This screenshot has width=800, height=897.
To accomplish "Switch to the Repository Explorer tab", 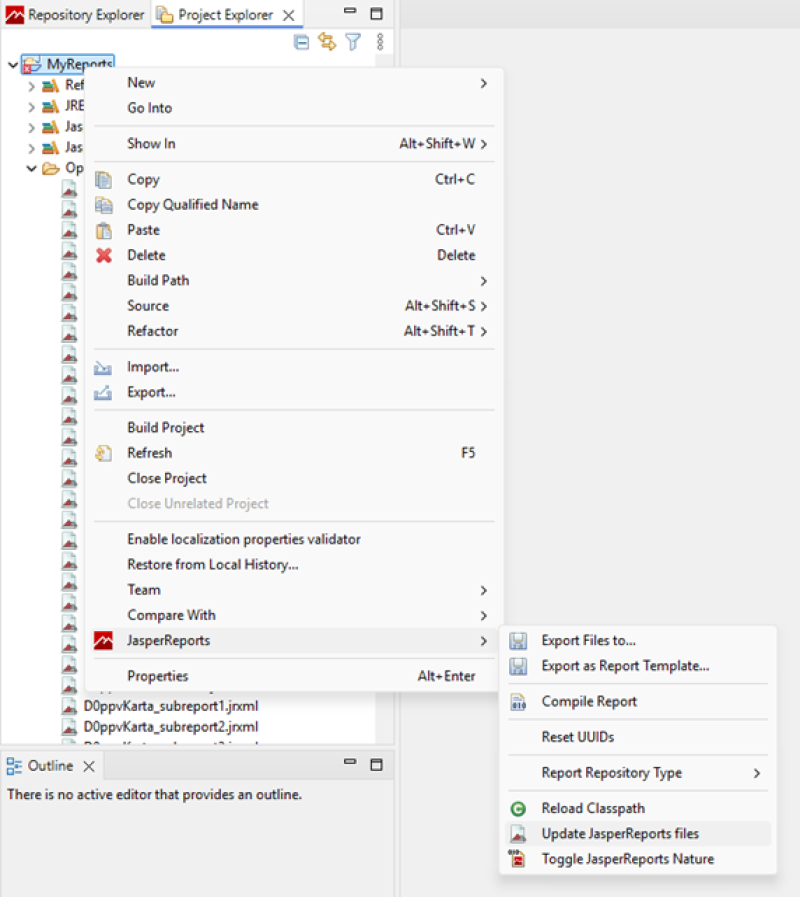I will point(76,15).
